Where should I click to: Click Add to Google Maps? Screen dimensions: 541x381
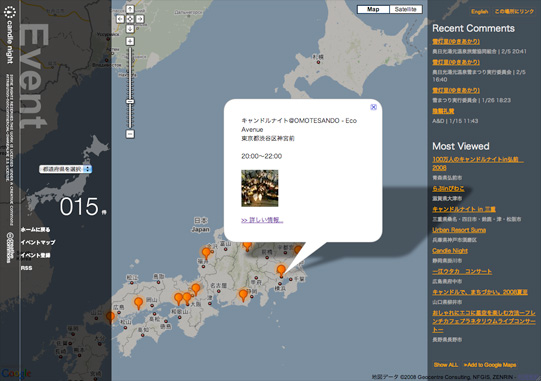coord(490,365)
